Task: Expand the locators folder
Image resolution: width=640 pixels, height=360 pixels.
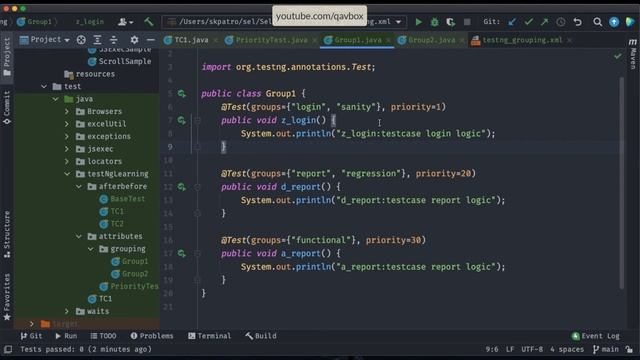Action: [x=67, y=162]
